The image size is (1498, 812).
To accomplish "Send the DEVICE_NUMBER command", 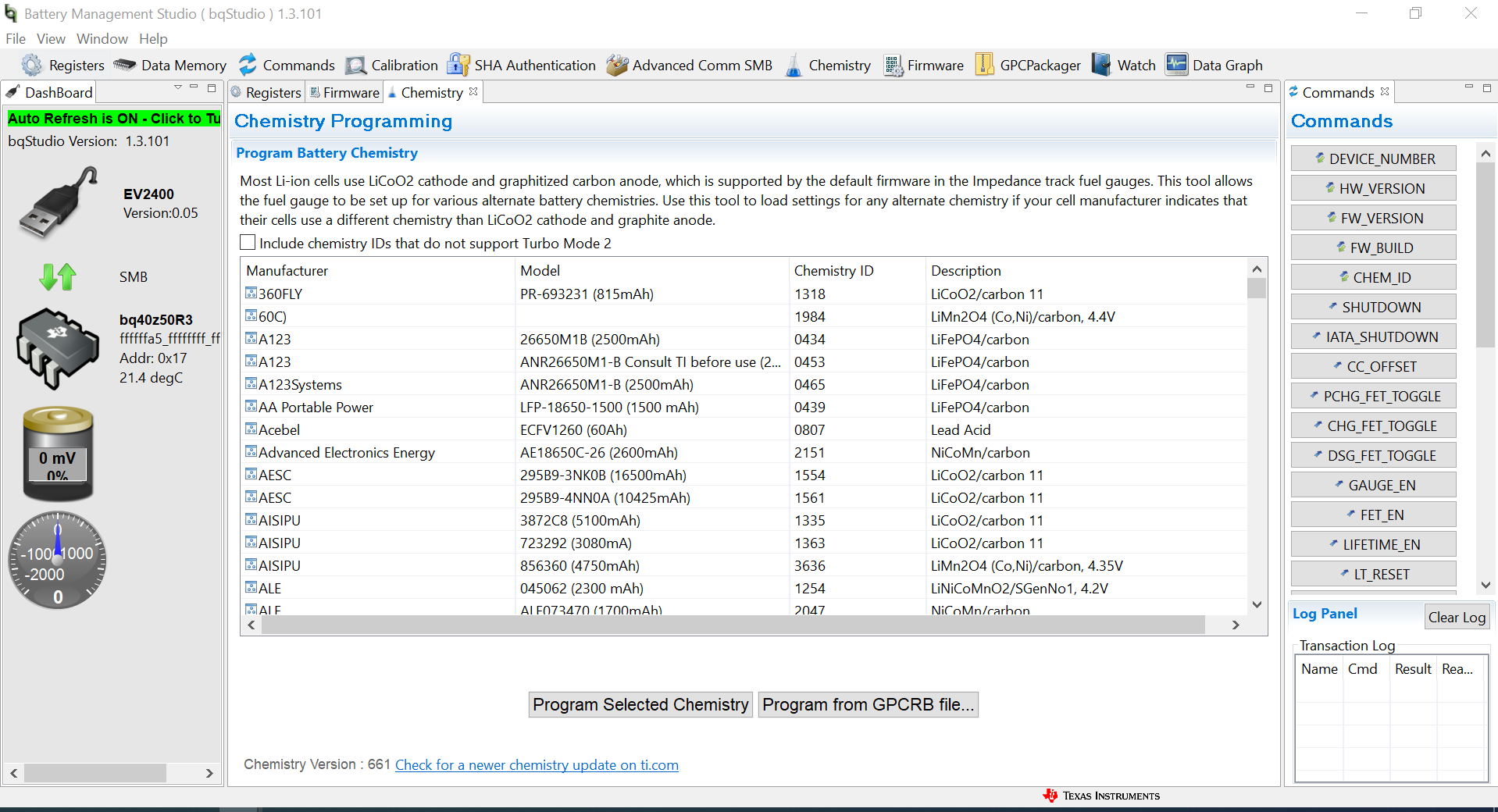I will coord(1374,158).
